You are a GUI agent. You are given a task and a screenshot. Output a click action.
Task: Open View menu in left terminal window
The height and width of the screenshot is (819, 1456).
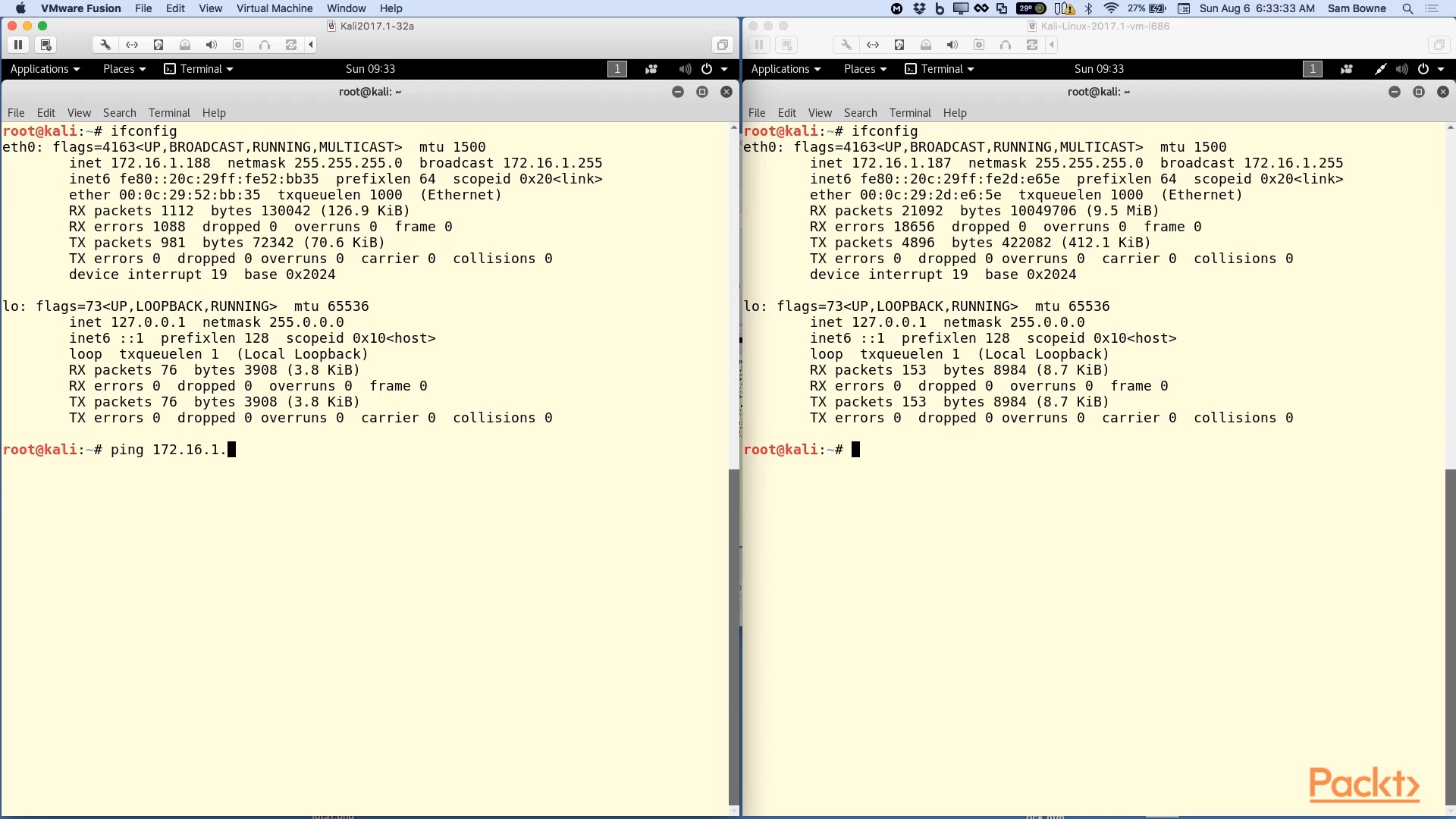[79, 112]
